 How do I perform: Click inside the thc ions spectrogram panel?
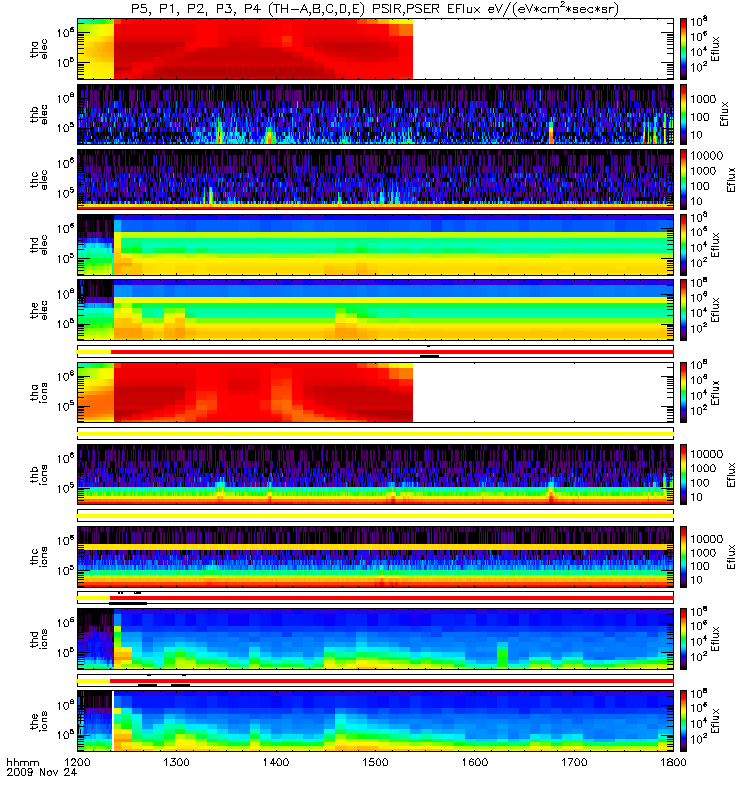375,556
